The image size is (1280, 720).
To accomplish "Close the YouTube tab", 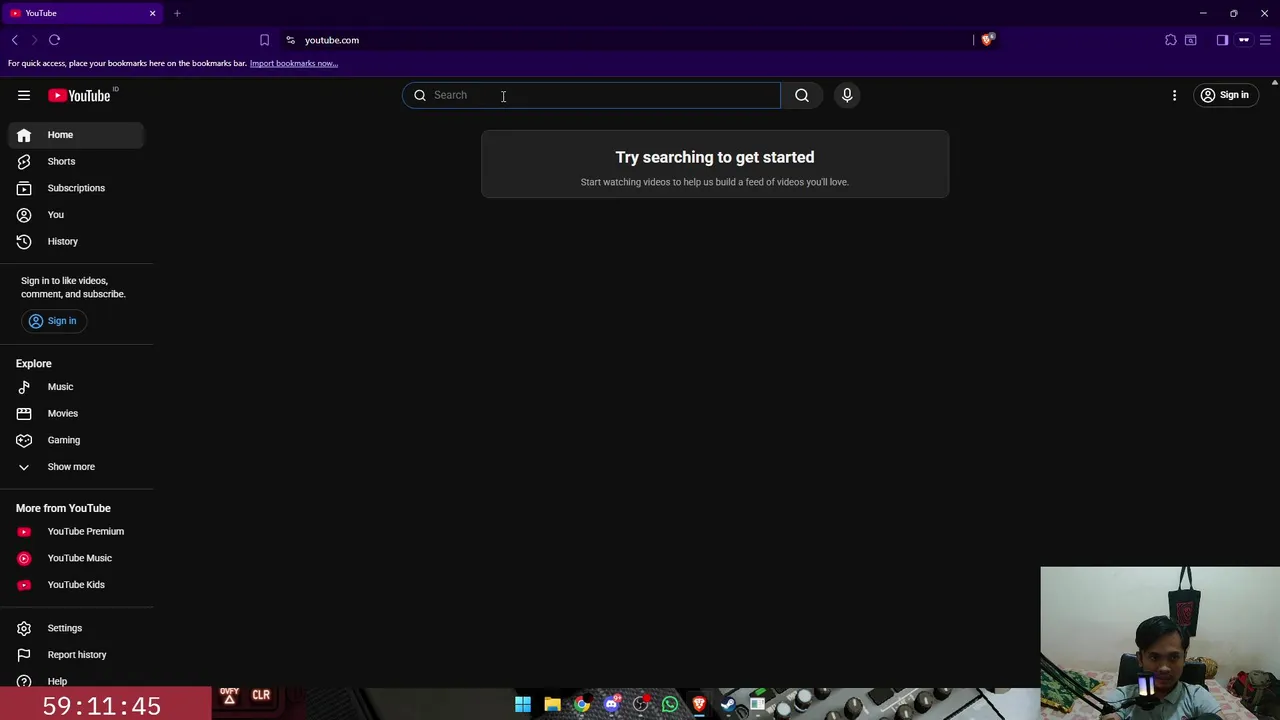I will point(153,13).
